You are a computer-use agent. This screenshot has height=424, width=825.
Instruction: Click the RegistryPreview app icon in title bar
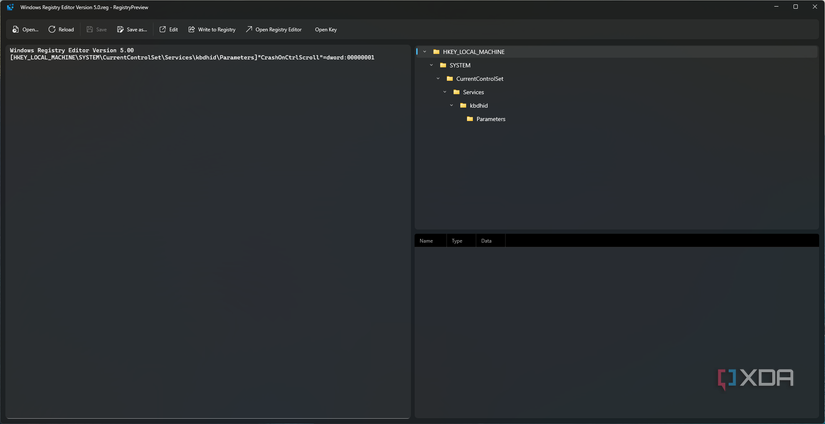tap(10, 7)
